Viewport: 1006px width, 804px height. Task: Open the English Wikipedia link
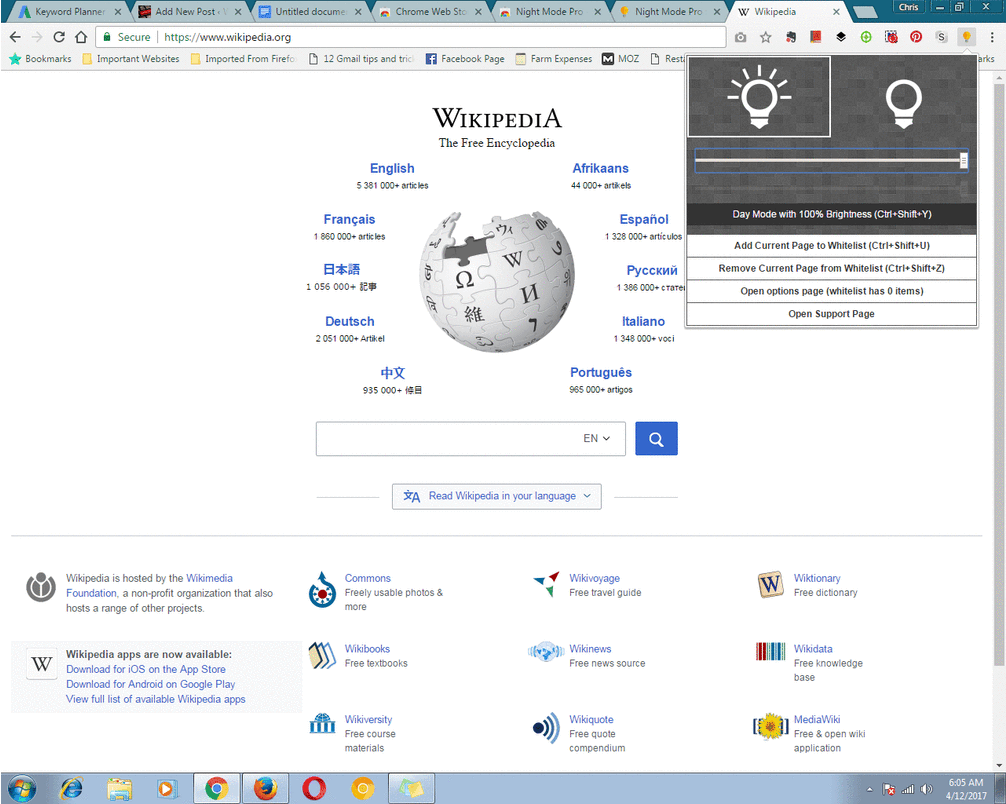tap(392, 168)
